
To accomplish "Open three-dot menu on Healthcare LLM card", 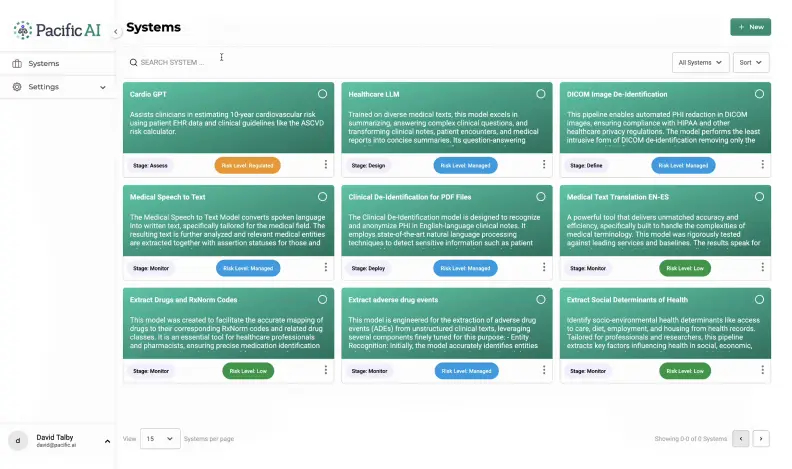I will pyautogui.click(x=544, y=165).
